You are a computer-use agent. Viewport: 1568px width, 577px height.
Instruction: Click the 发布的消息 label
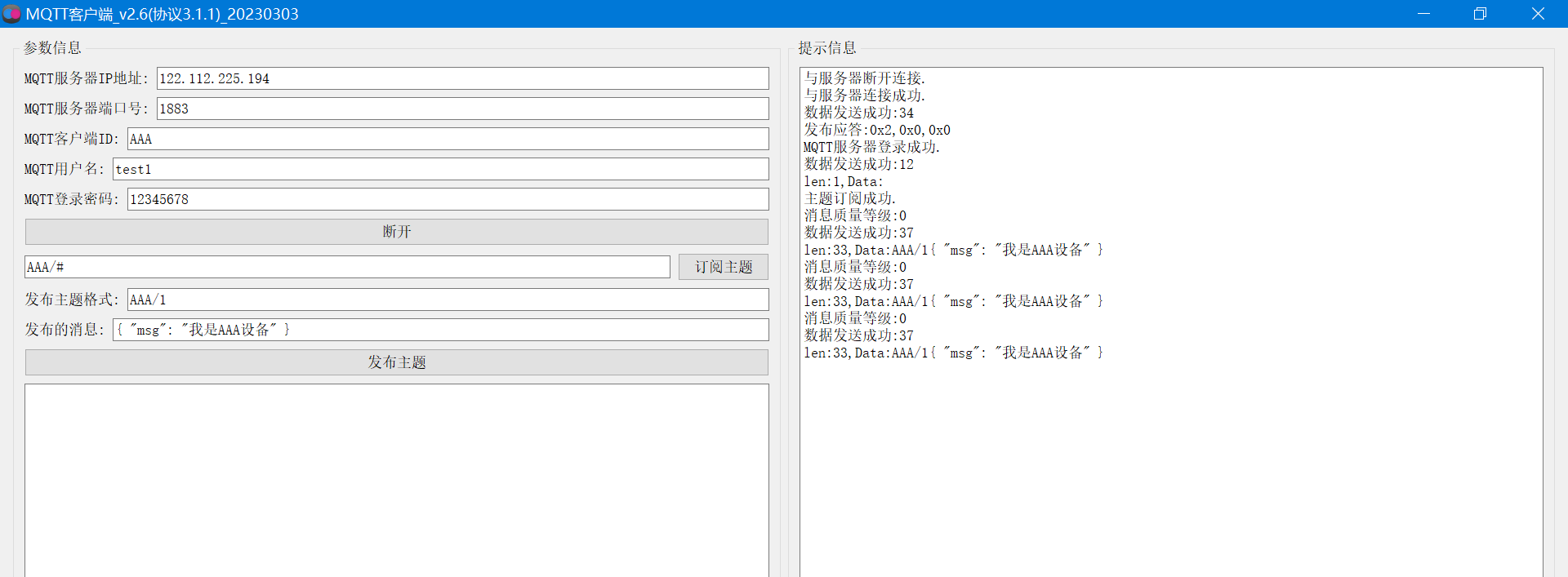coord(65,330)
